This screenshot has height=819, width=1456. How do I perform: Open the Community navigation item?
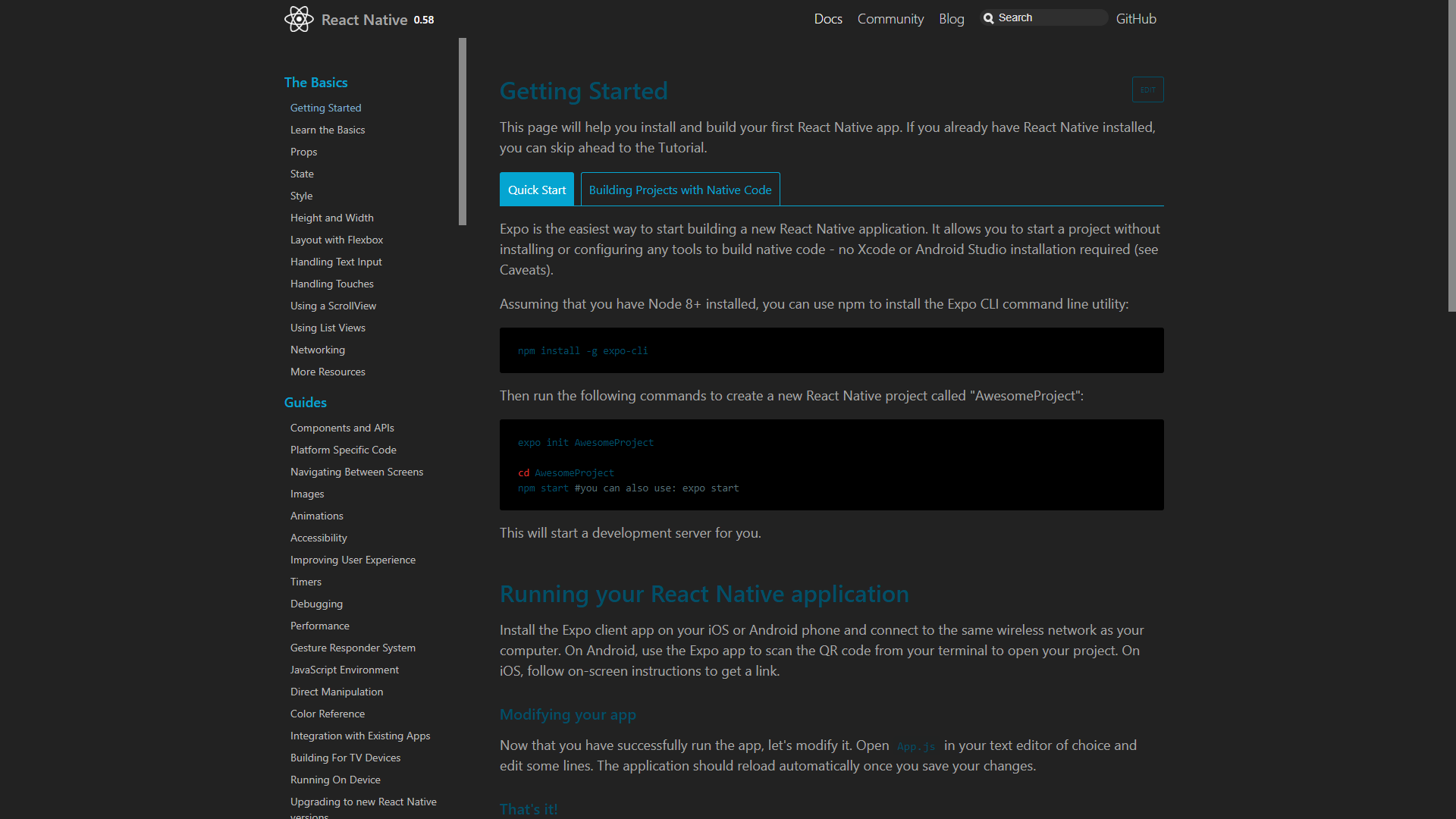click(890, 19)
